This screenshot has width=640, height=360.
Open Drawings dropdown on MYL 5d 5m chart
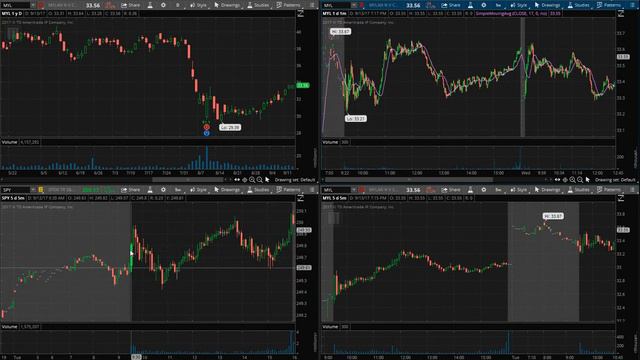[547, 190]
